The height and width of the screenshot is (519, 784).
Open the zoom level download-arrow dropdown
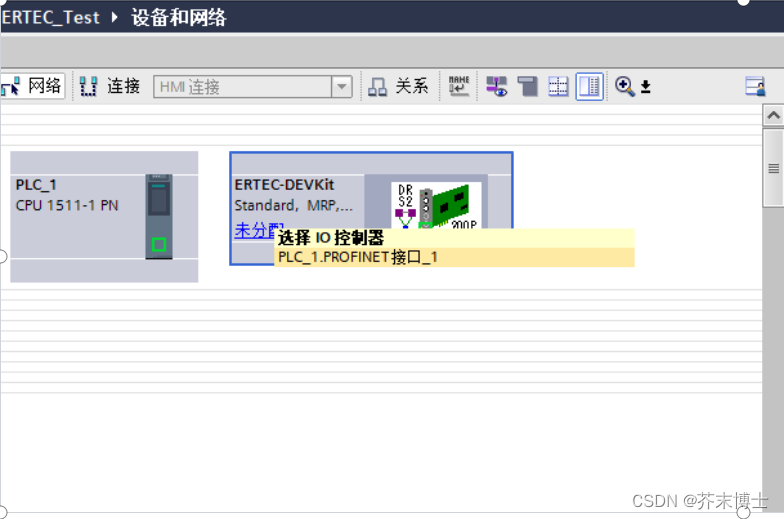(x=646, y=87)
